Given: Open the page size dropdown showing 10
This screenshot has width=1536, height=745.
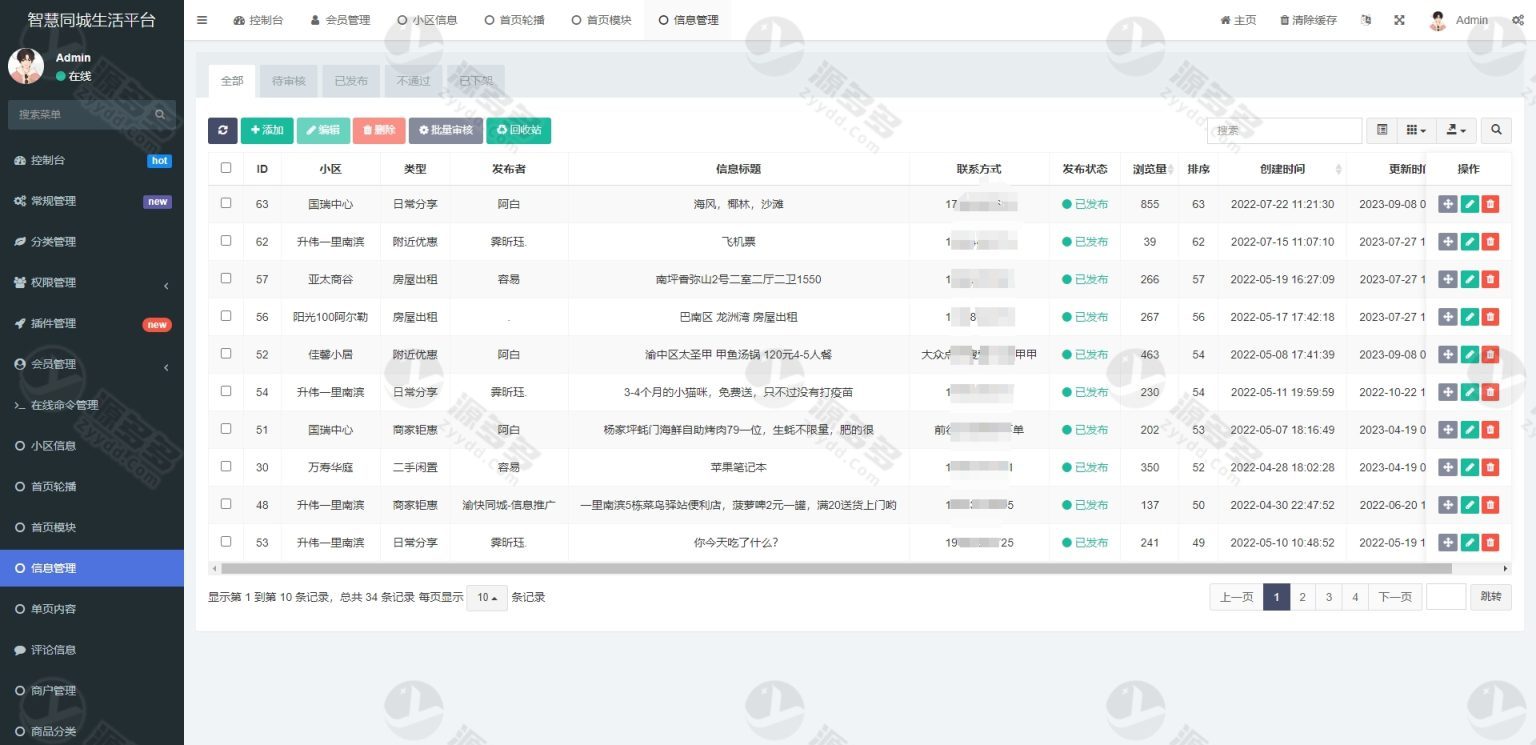Looking at the screenshot, I should tap(486, 597).
